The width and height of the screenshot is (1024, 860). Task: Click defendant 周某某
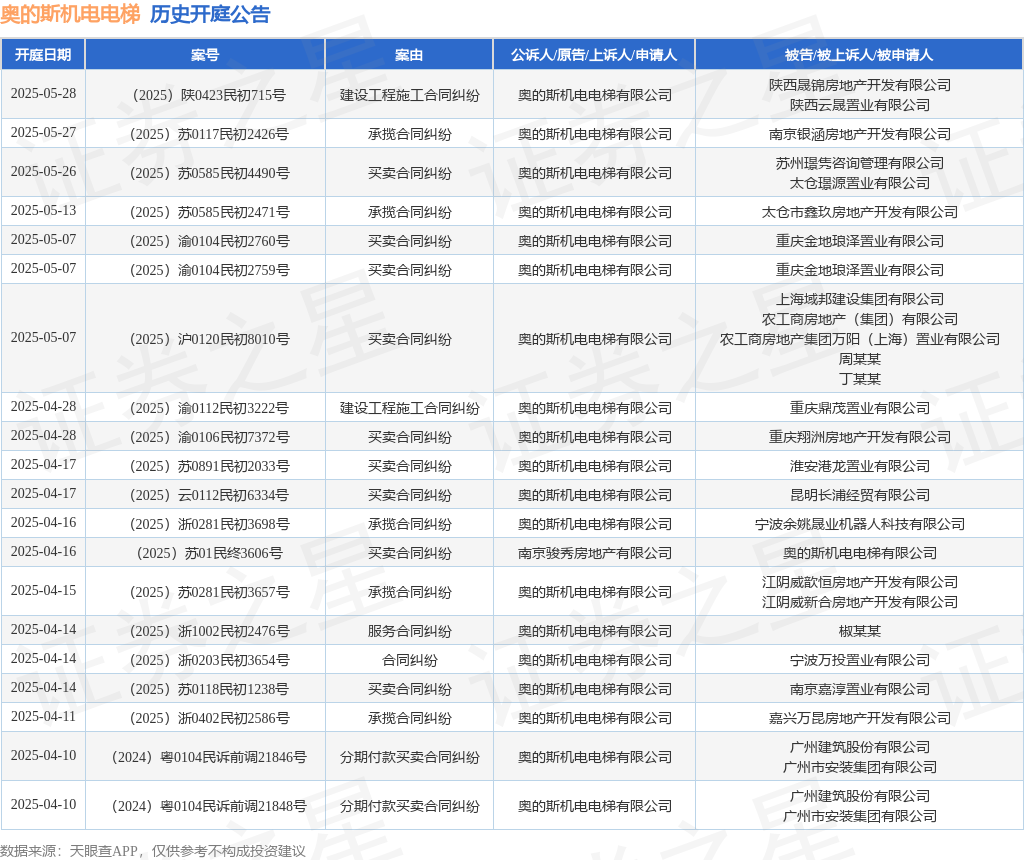[x=859, y=359]
